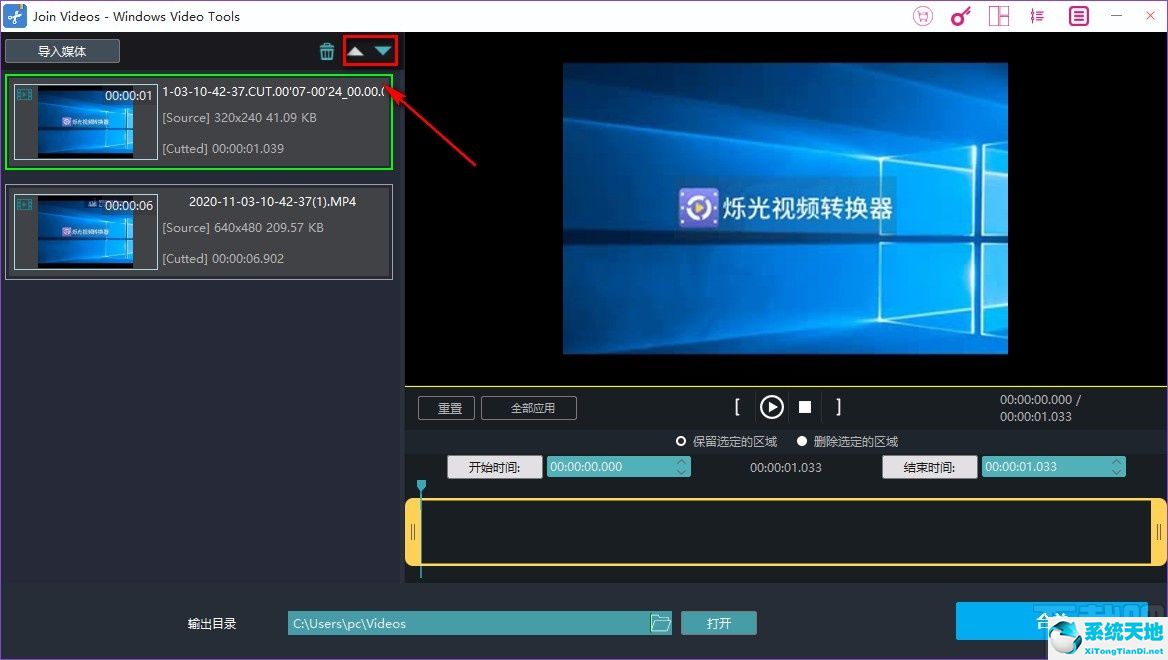The image size is (1168, 660).
Task: Click the 打开 open button
Action: (x=719, y=622)
